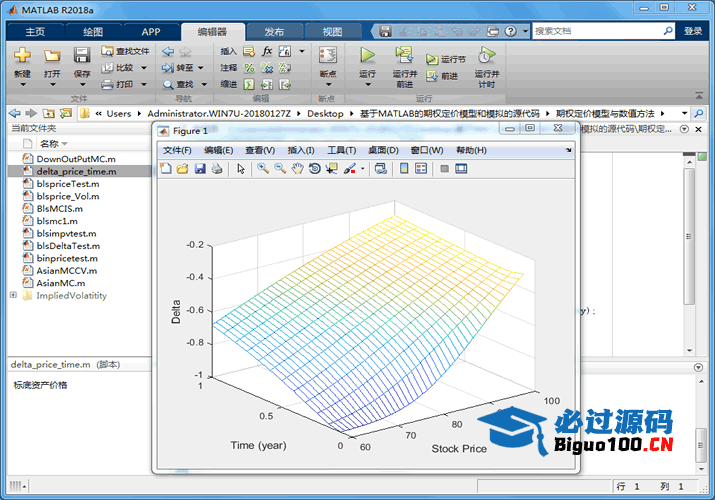Viewport: 715px width, 500px height.
Task: Click the comment percent icon
Action: point(249,68)
